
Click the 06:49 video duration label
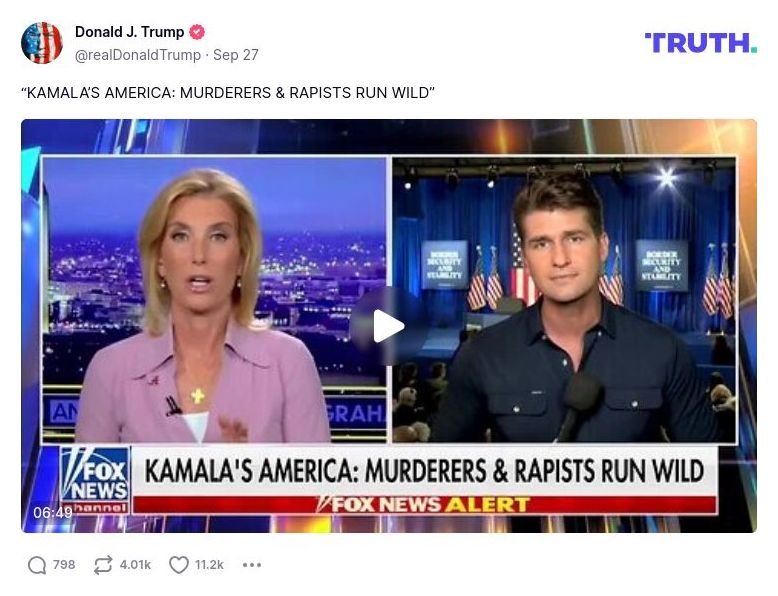point(53,512)
